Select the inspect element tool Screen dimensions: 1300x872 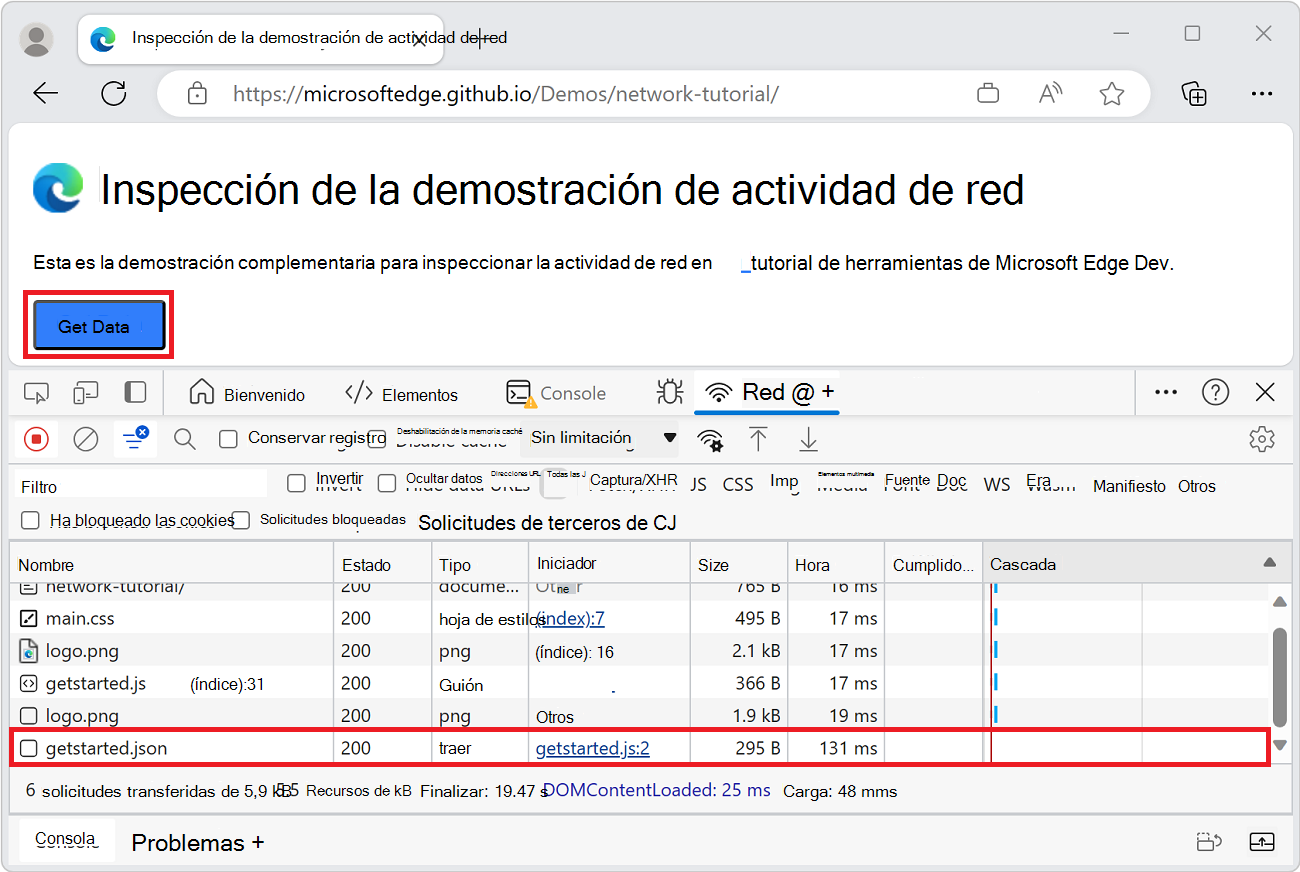click(36, 392)
